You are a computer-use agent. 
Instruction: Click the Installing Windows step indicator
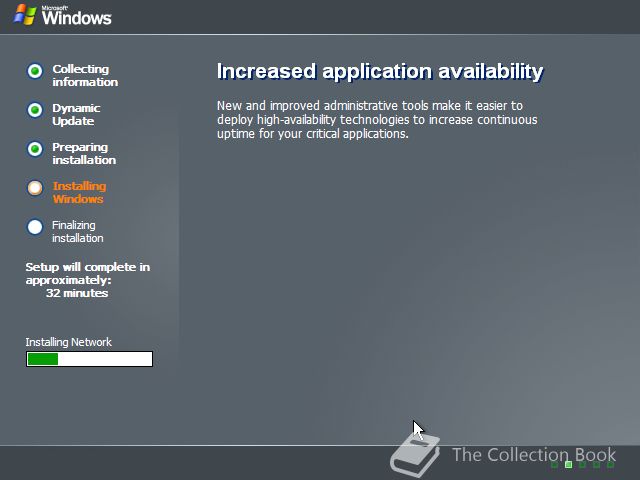tap(35, 188)
